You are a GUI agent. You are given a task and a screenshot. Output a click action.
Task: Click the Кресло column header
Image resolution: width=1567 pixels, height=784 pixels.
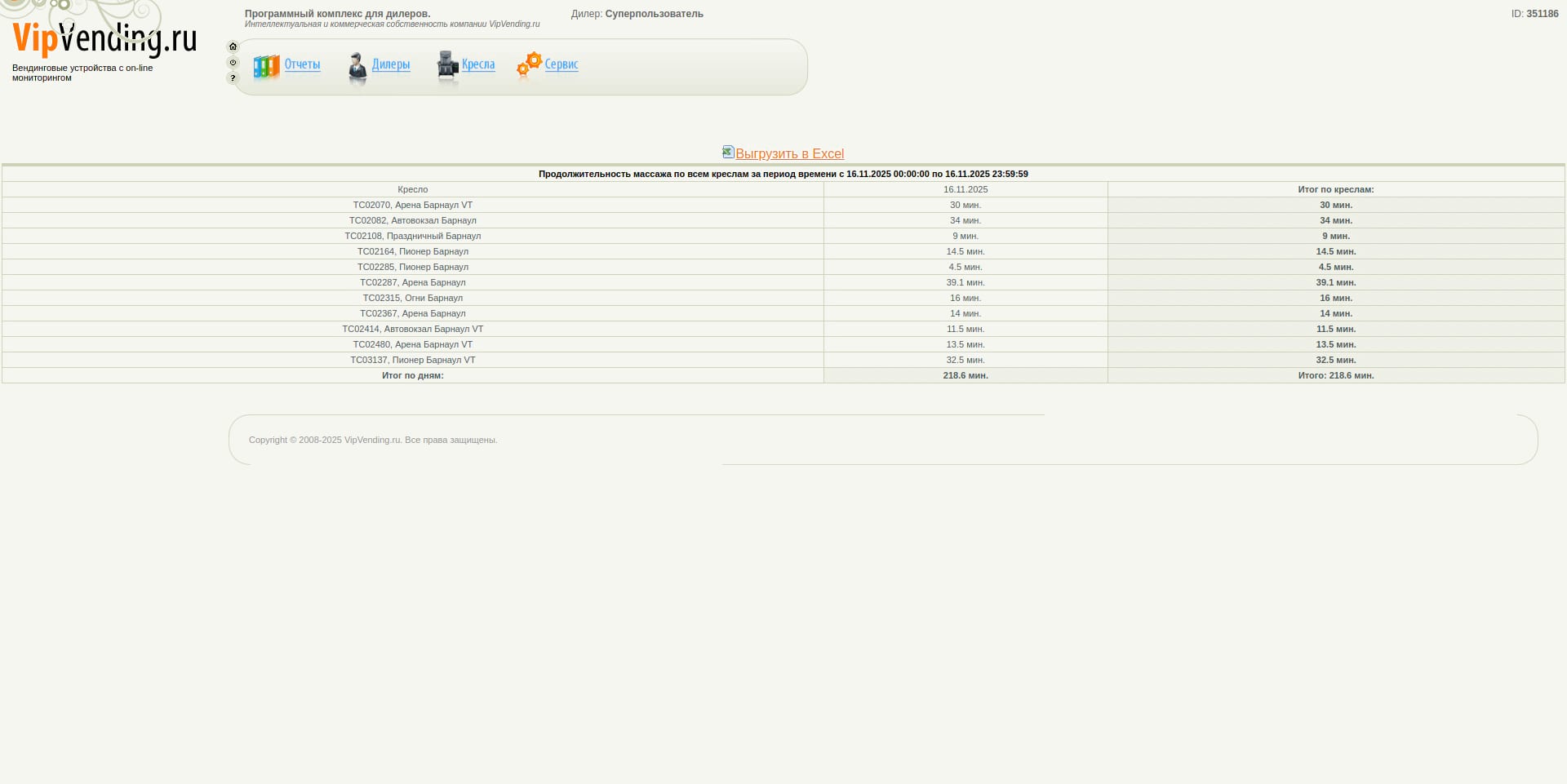[412, 189]
